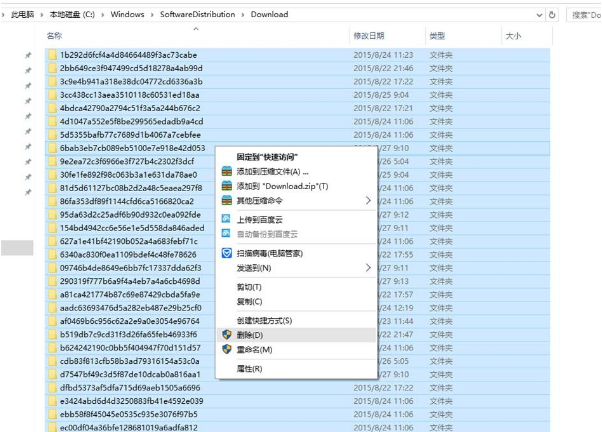Click the WinRAR icon for 添加到压缩文件(A)
The height and width of the screenshot is (432, 602).
tap(226, 172)
